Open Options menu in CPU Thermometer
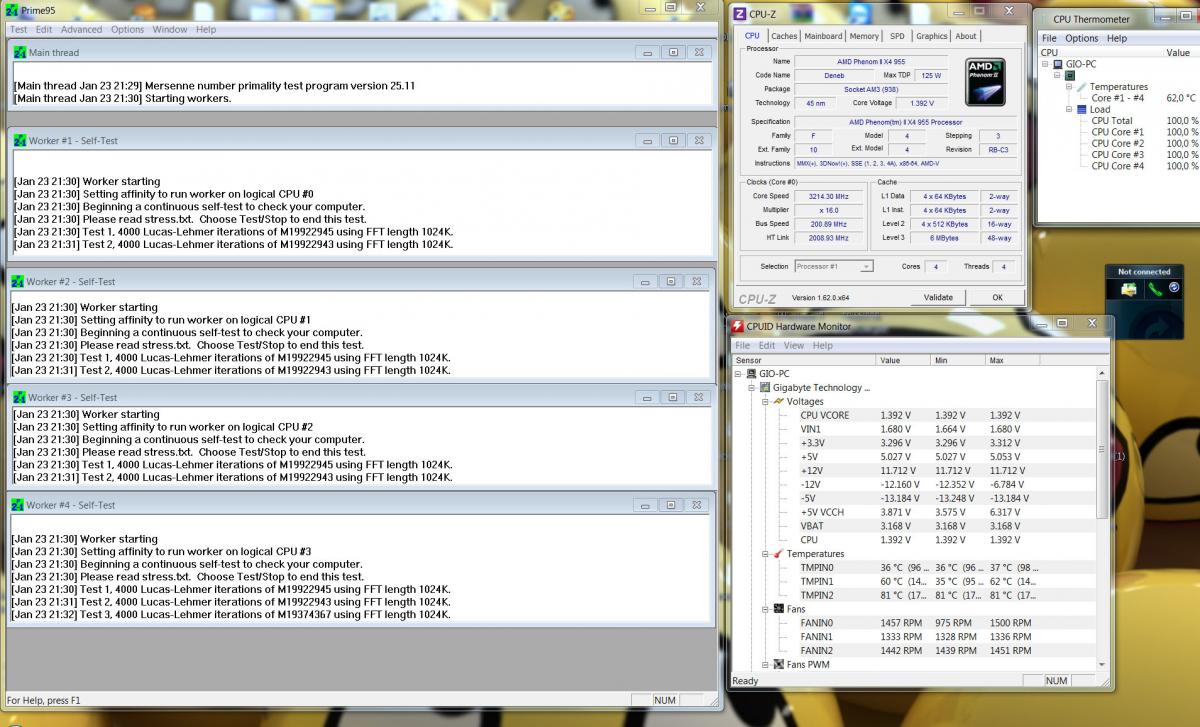 pos(1081,38)
